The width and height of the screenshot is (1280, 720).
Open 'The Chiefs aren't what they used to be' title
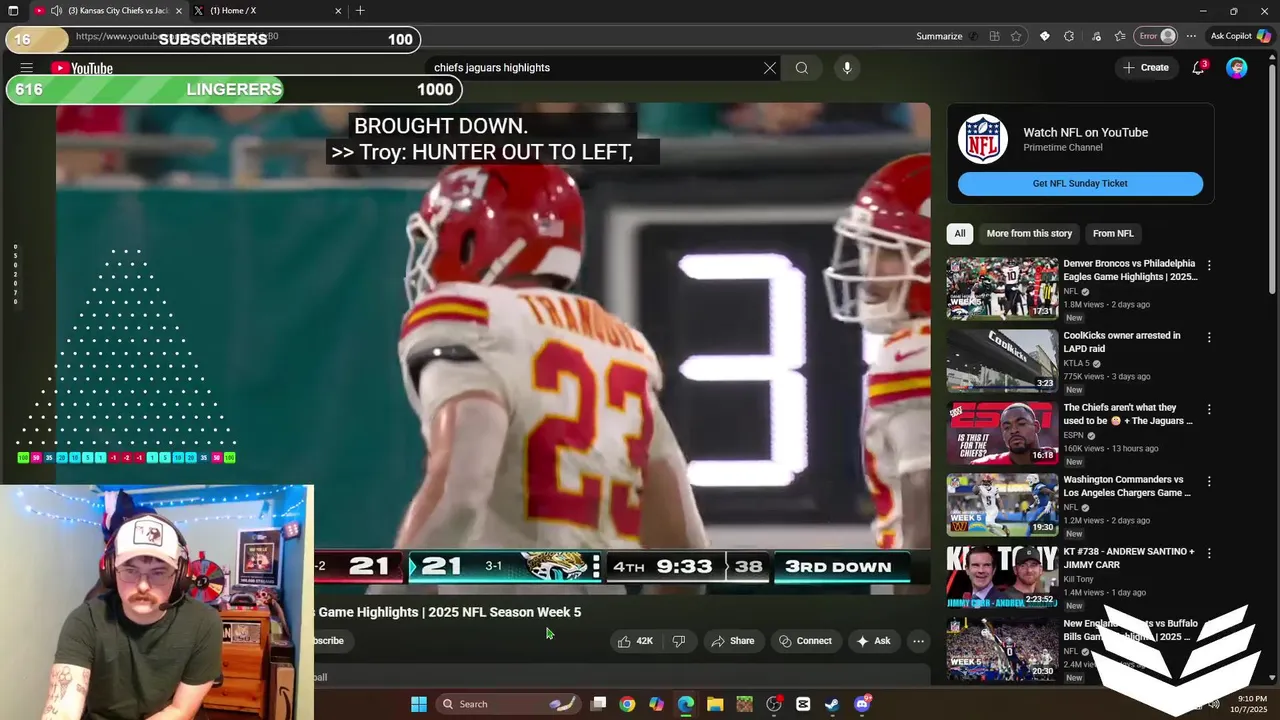pos(1128,414)
